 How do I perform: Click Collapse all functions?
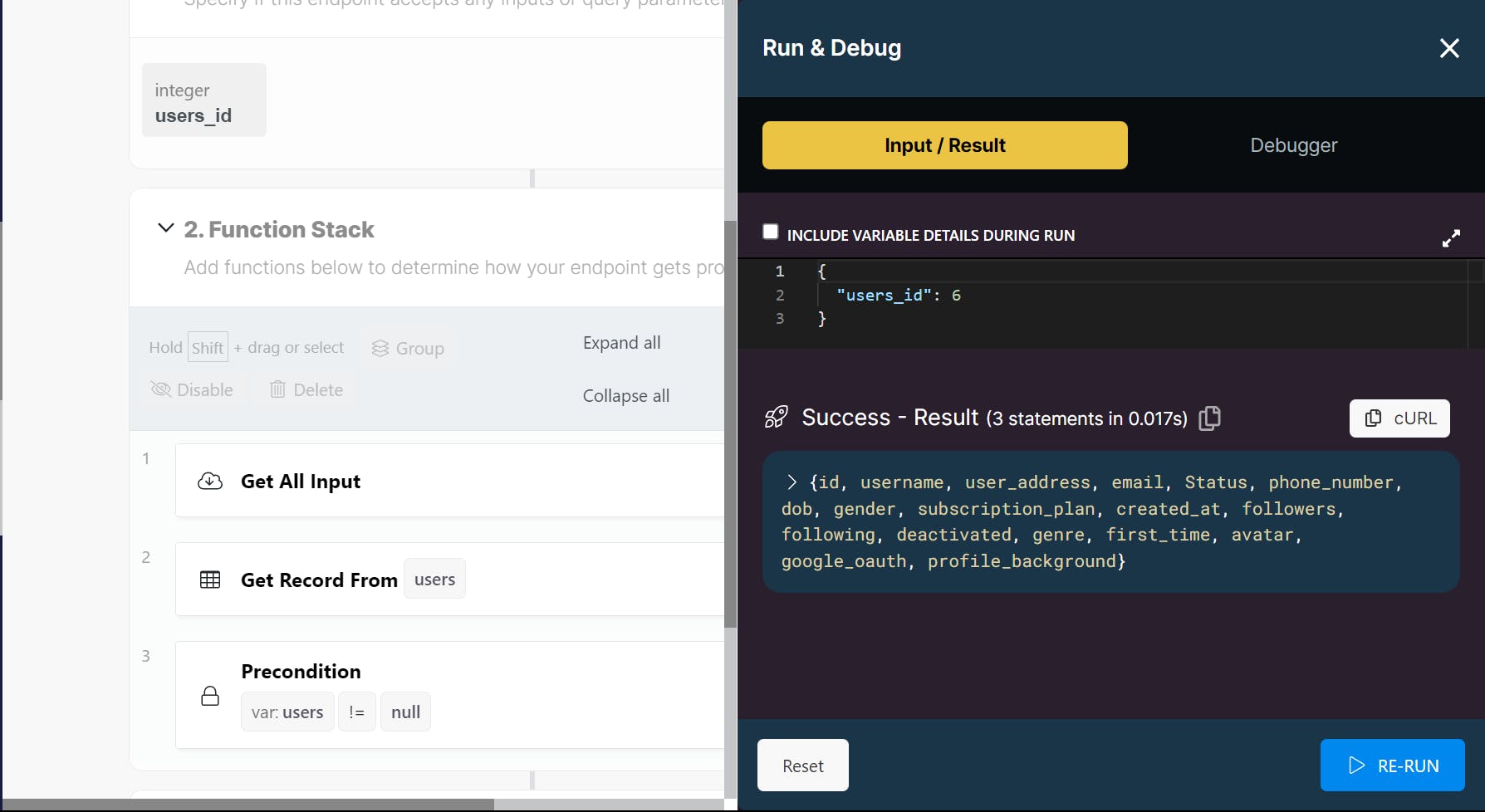625,396
